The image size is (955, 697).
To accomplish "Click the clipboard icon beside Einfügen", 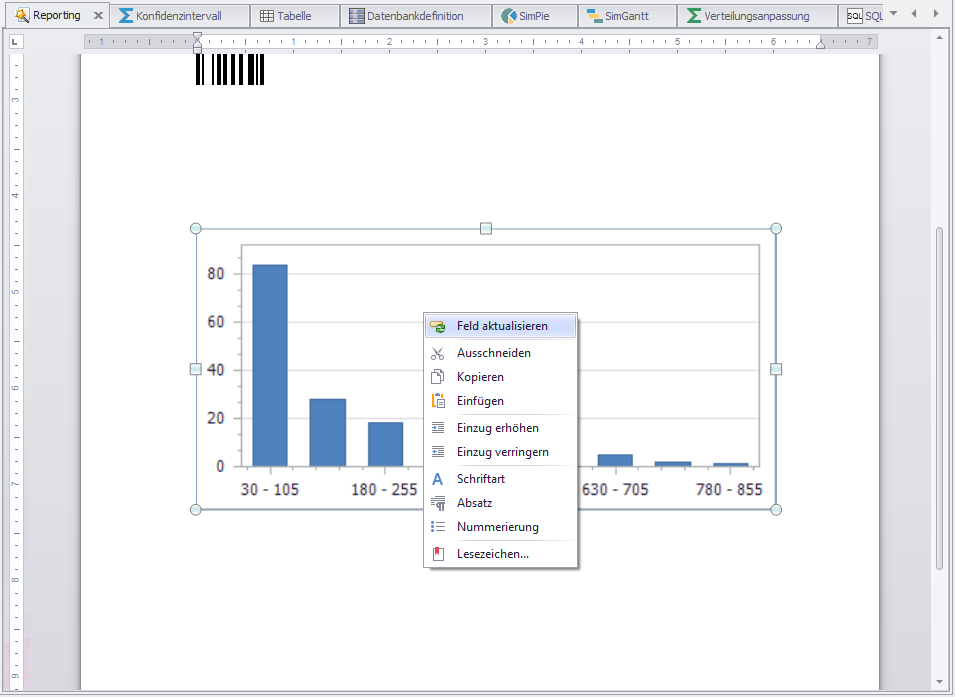I will [437, 401].
